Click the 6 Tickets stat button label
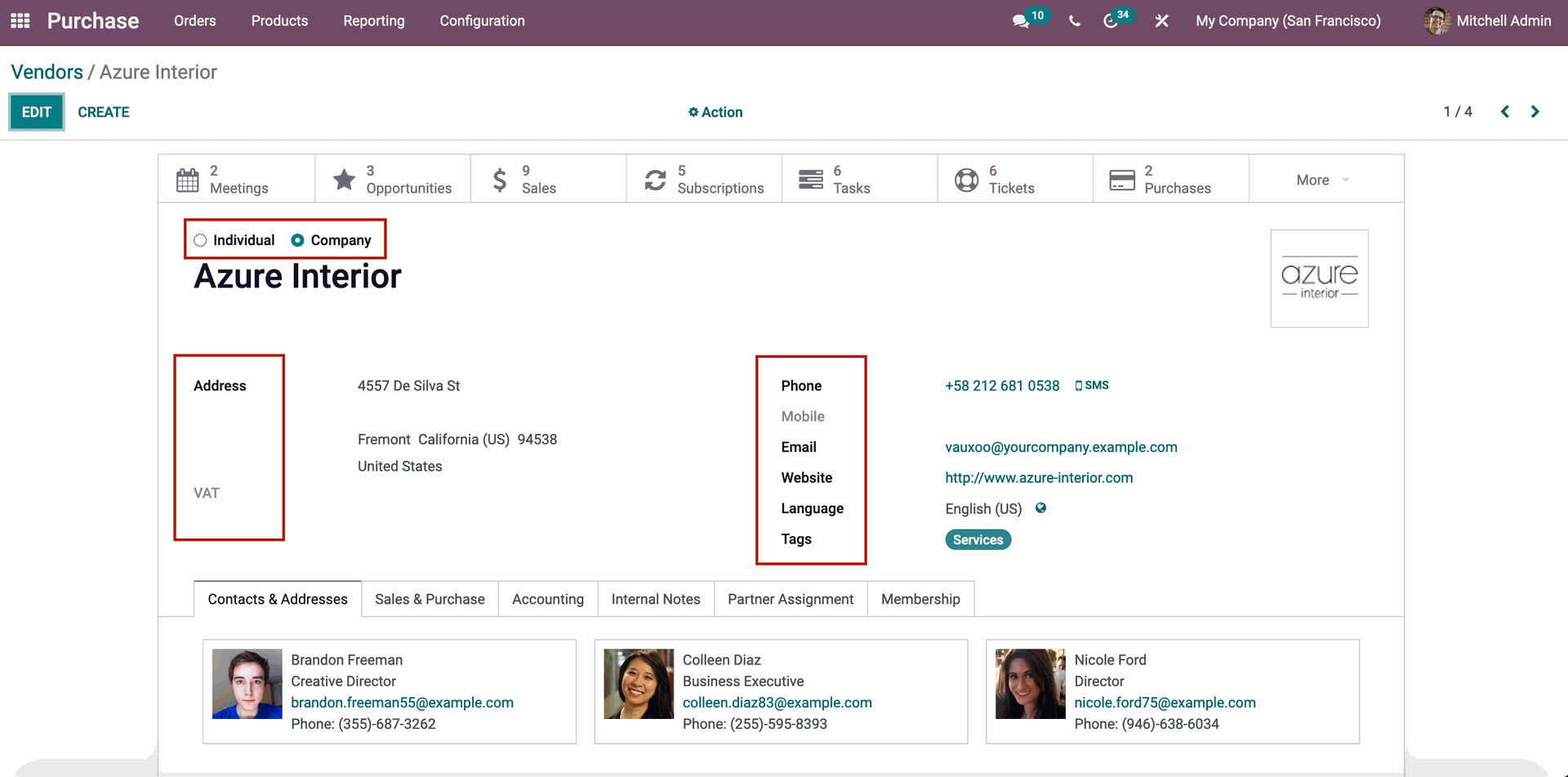 click(1012, 180)
